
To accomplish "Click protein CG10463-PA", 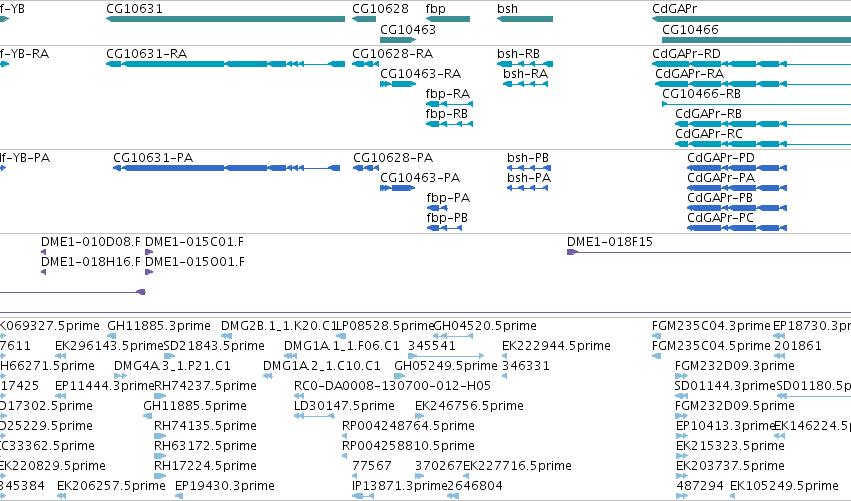I will pyautogui.click(x=398, y=188).
